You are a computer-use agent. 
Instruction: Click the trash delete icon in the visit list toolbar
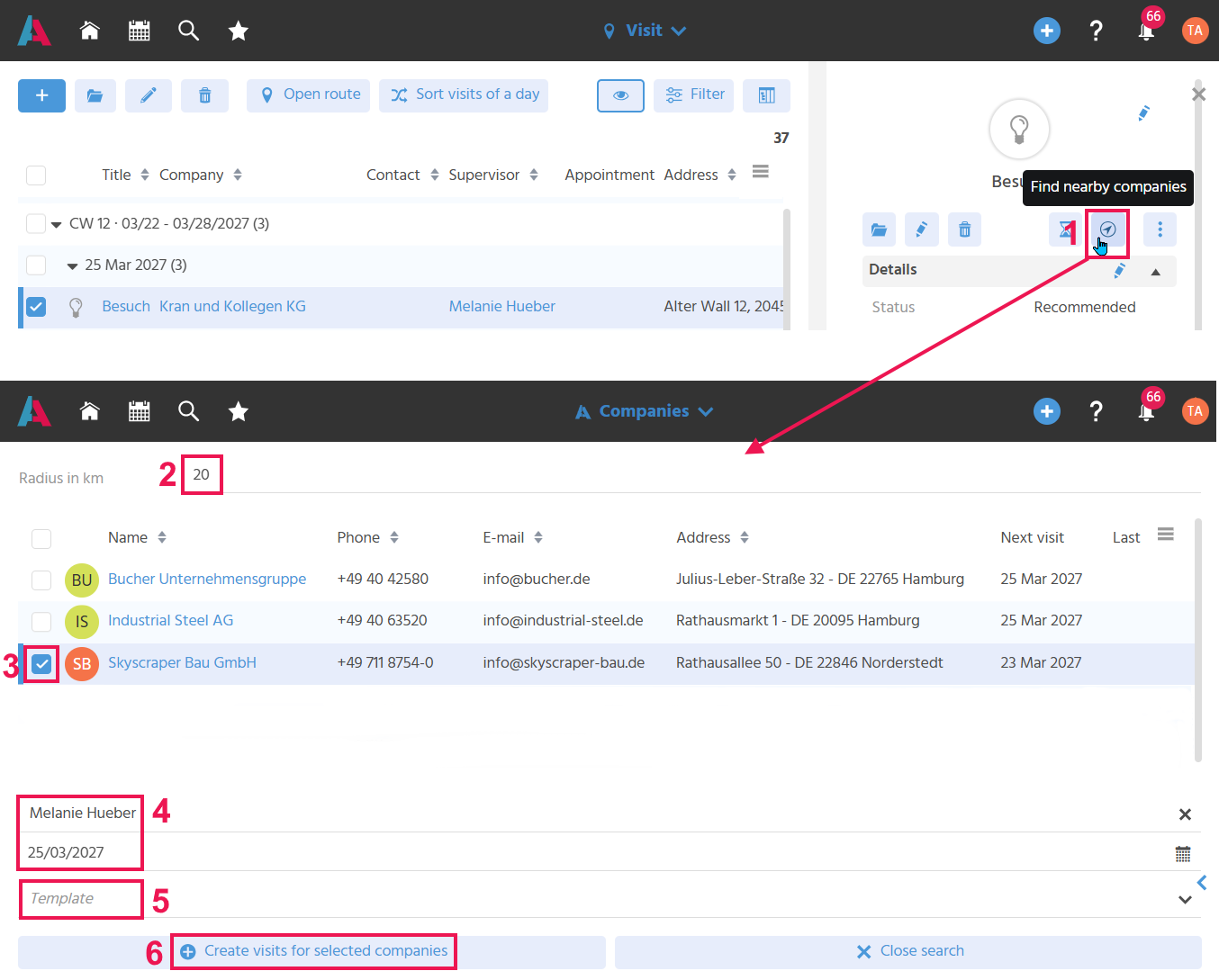[204, 95]
